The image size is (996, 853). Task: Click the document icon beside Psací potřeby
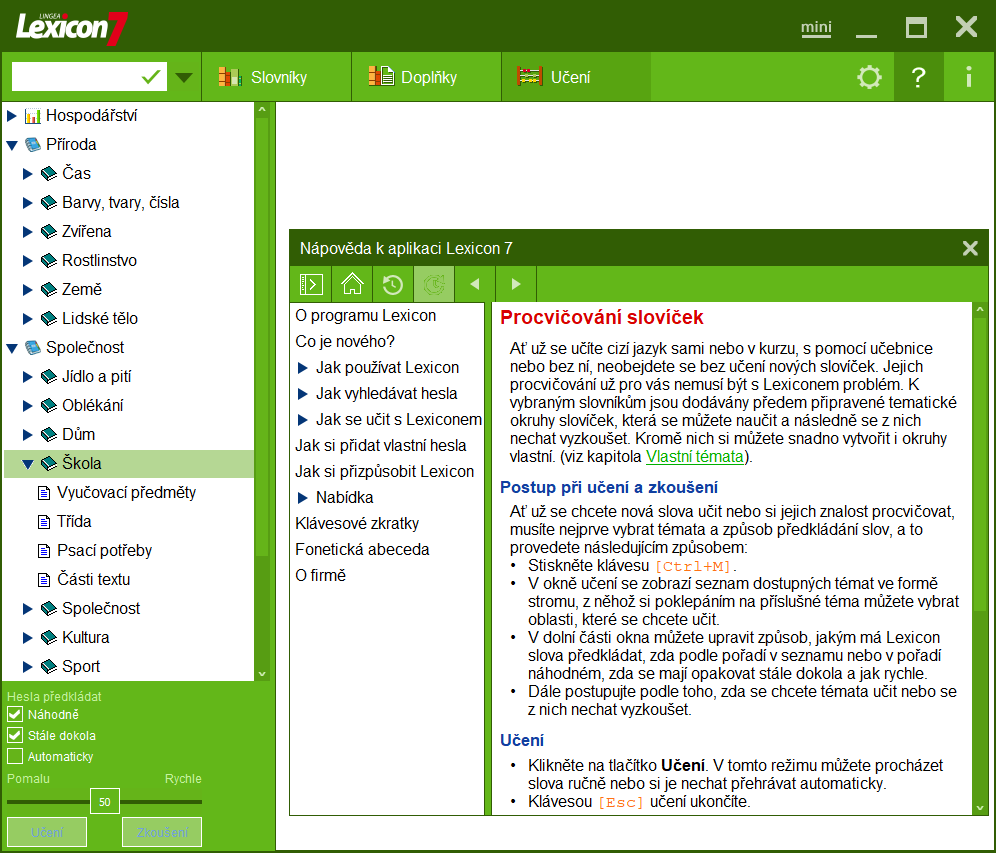point(44,551)
